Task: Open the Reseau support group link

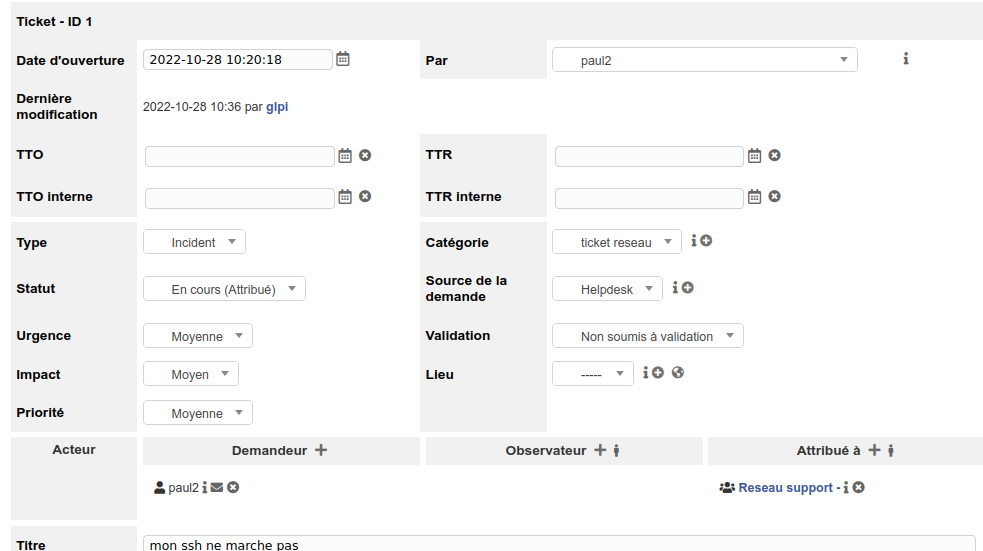Action: 786,488
